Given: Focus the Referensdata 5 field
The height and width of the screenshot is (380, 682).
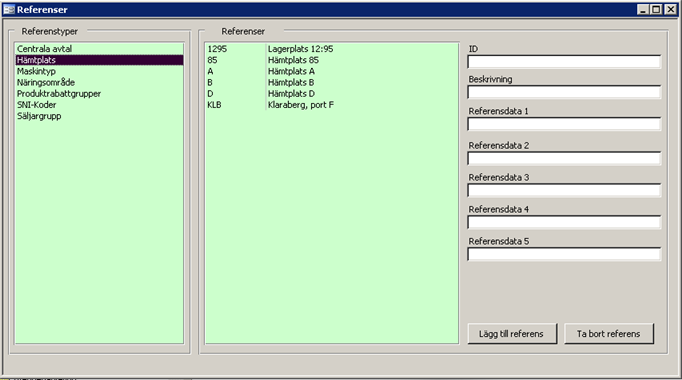Looking at the screenshot, I should [564, 254].
